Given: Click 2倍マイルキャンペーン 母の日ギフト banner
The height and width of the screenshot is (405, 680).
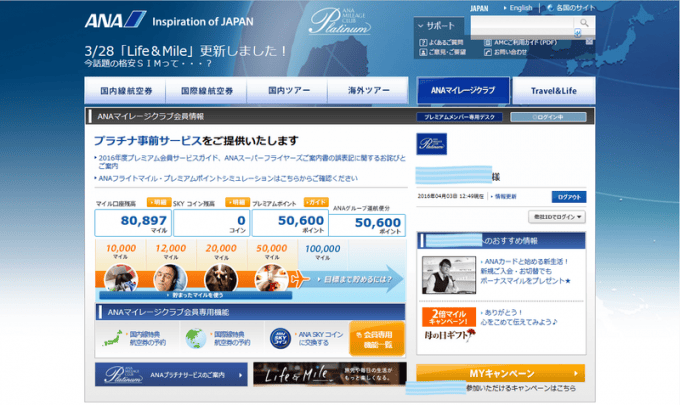Looking at the screenshot, I should 449,325.
